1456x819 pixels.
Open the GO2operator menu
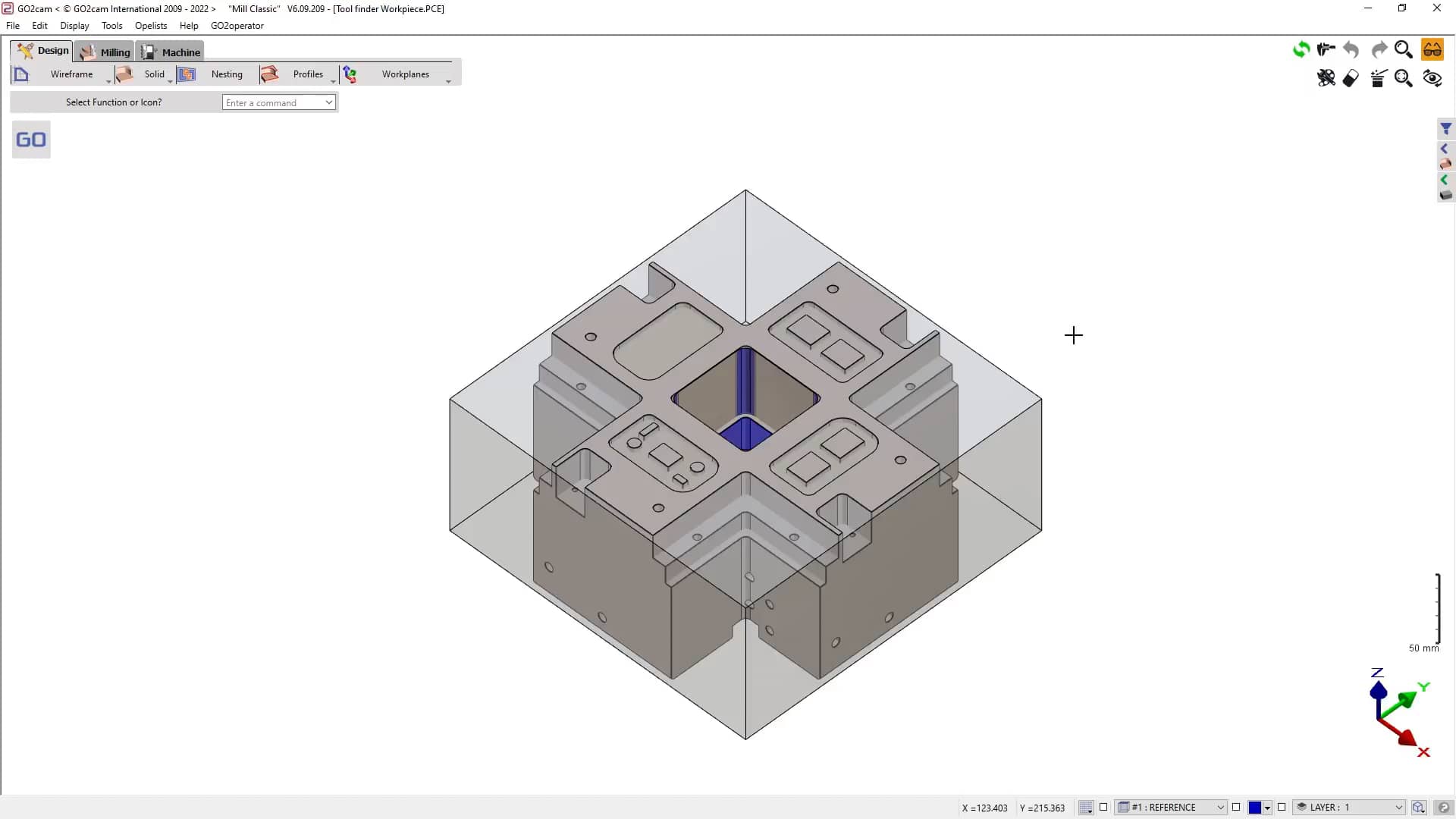[237, 25]
